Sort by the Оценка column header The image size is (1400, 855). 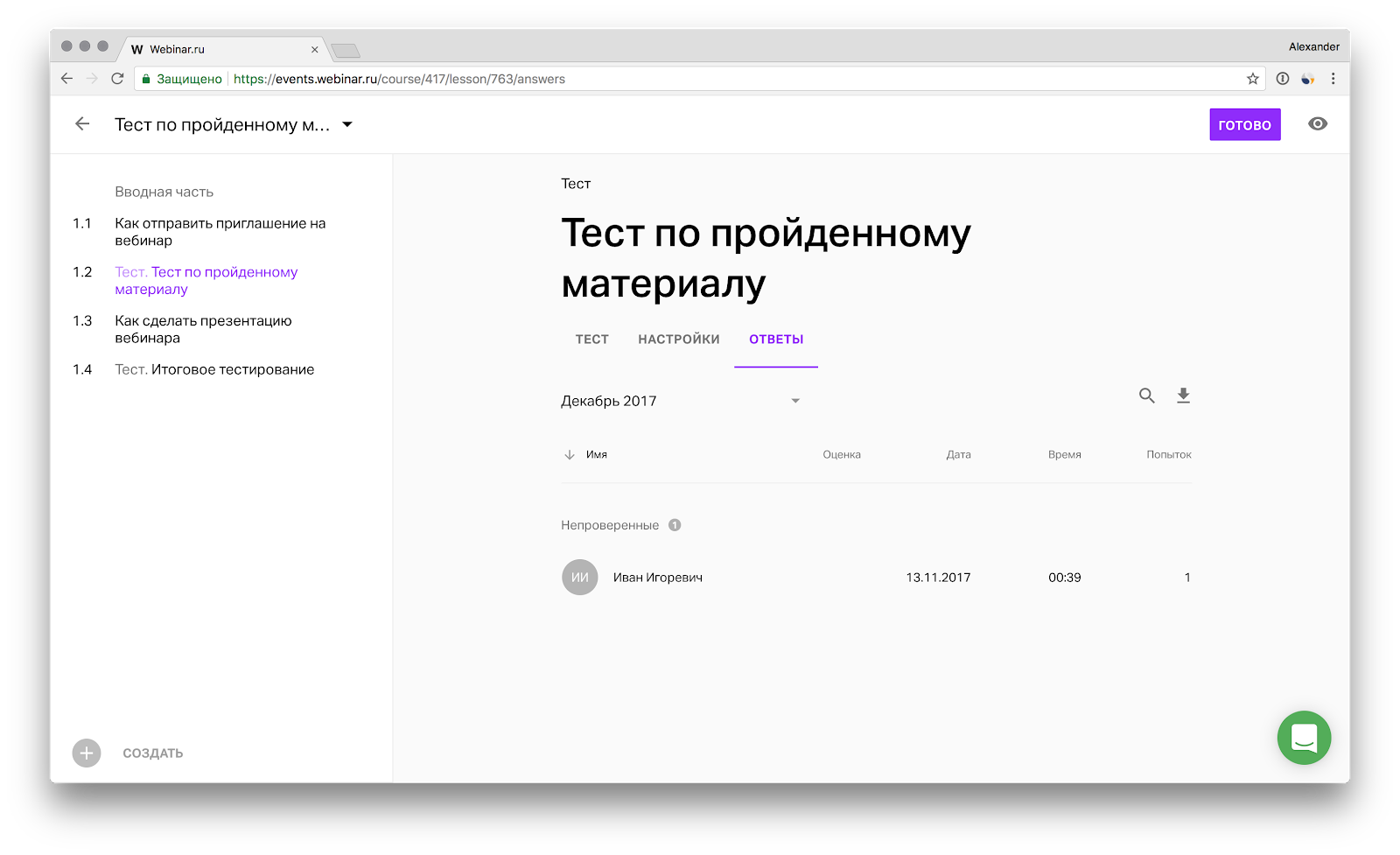pos(842,455)
